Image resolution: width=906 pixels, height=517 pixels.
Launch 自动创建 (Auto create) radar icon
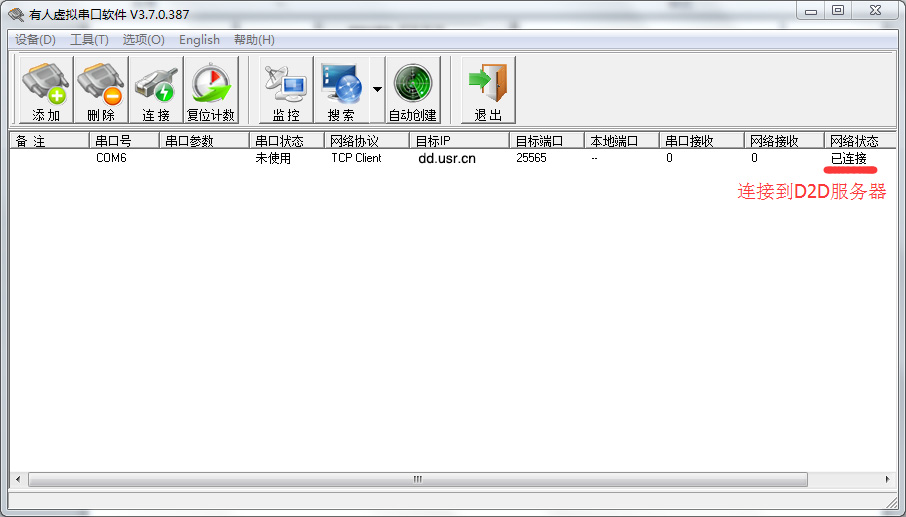412,90
